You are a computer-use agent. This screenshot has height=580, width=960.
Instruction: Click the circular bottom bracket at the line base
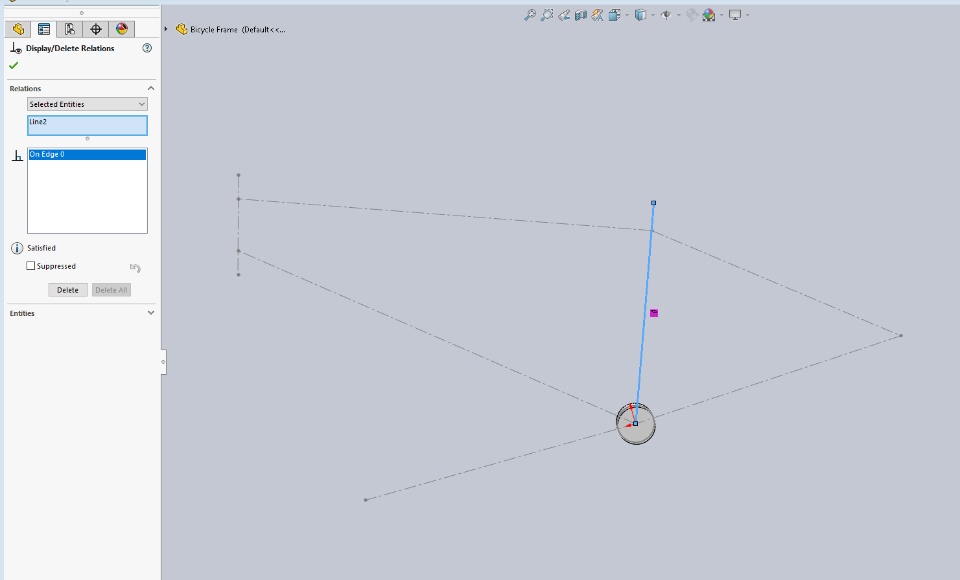point(636,423)
